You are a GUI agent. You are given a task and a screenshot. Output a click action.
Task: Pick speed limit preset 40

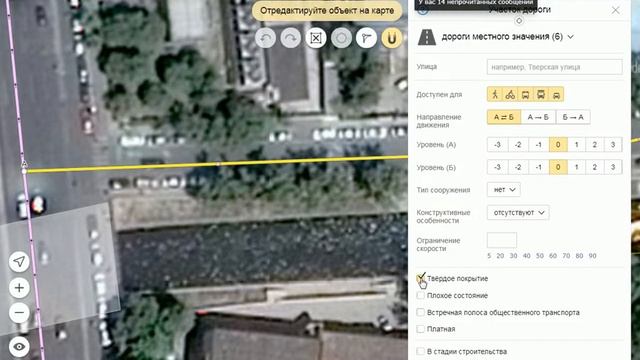tap(527, 256)
